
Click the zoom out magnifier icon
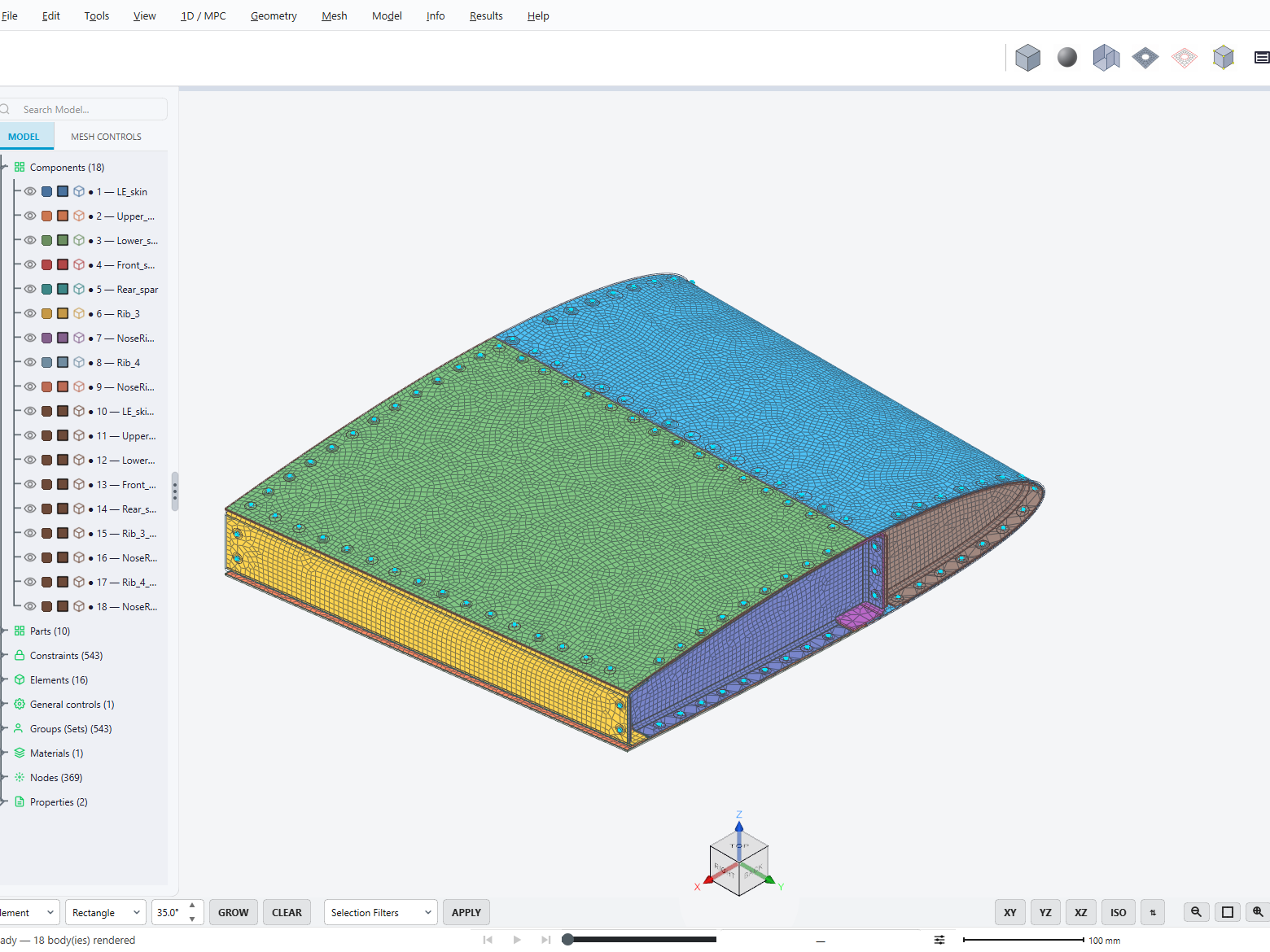pos(1196,912)
